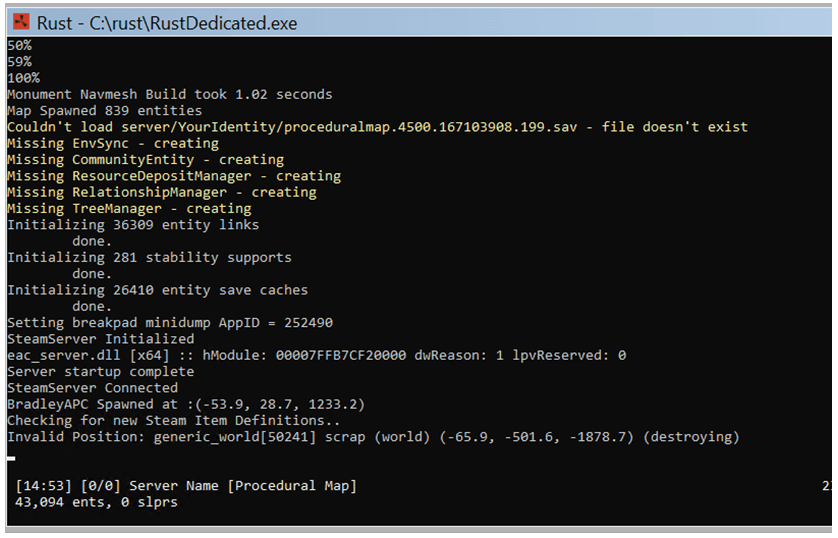
Task: Click the 'Server Name [Procedural Map]' status line
Action: point(186,486)
